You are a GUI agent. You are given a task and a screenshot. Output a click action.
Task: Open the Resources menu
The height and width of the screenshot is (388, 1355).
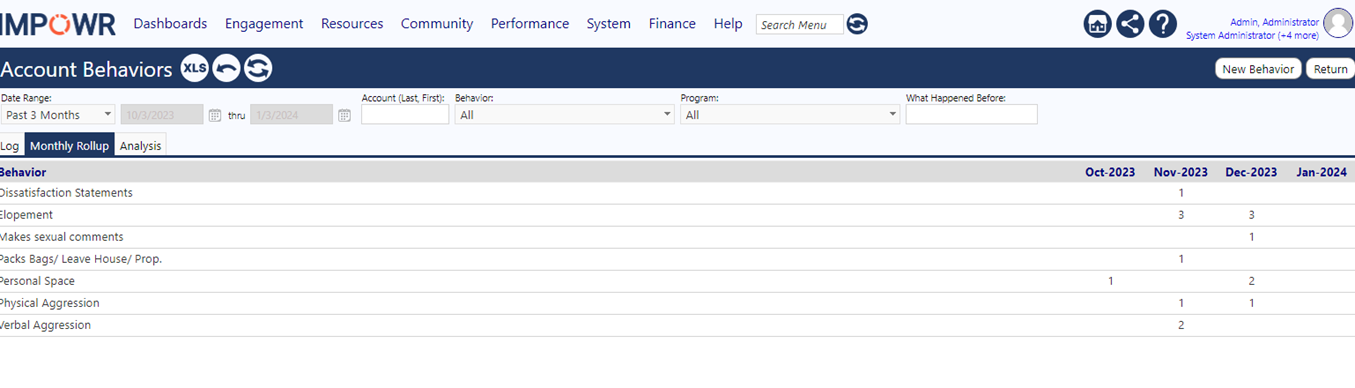pyautogui.click(x=352, y=24)
